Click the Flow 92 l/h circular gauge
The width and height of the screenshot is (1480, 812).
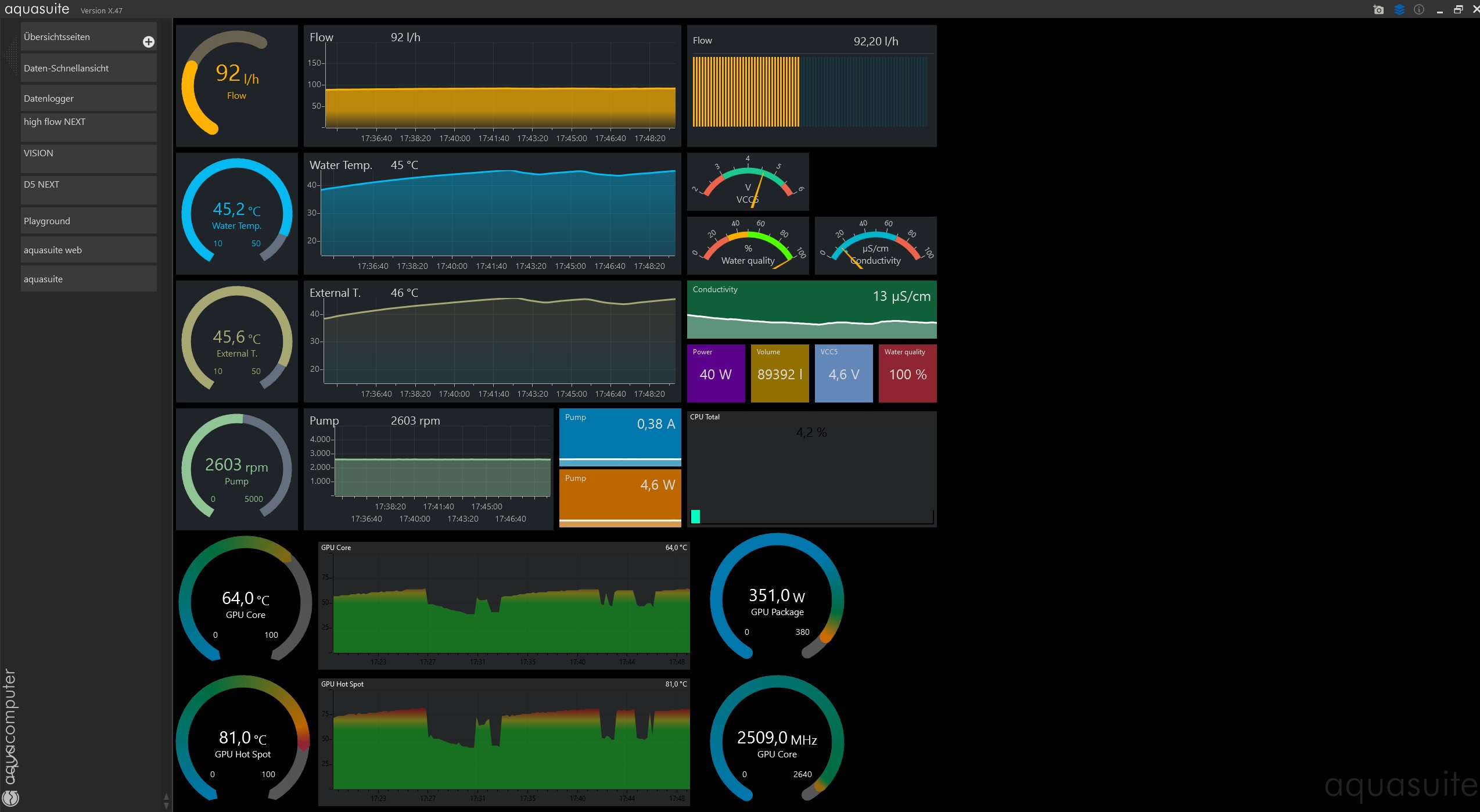(236, 85)
